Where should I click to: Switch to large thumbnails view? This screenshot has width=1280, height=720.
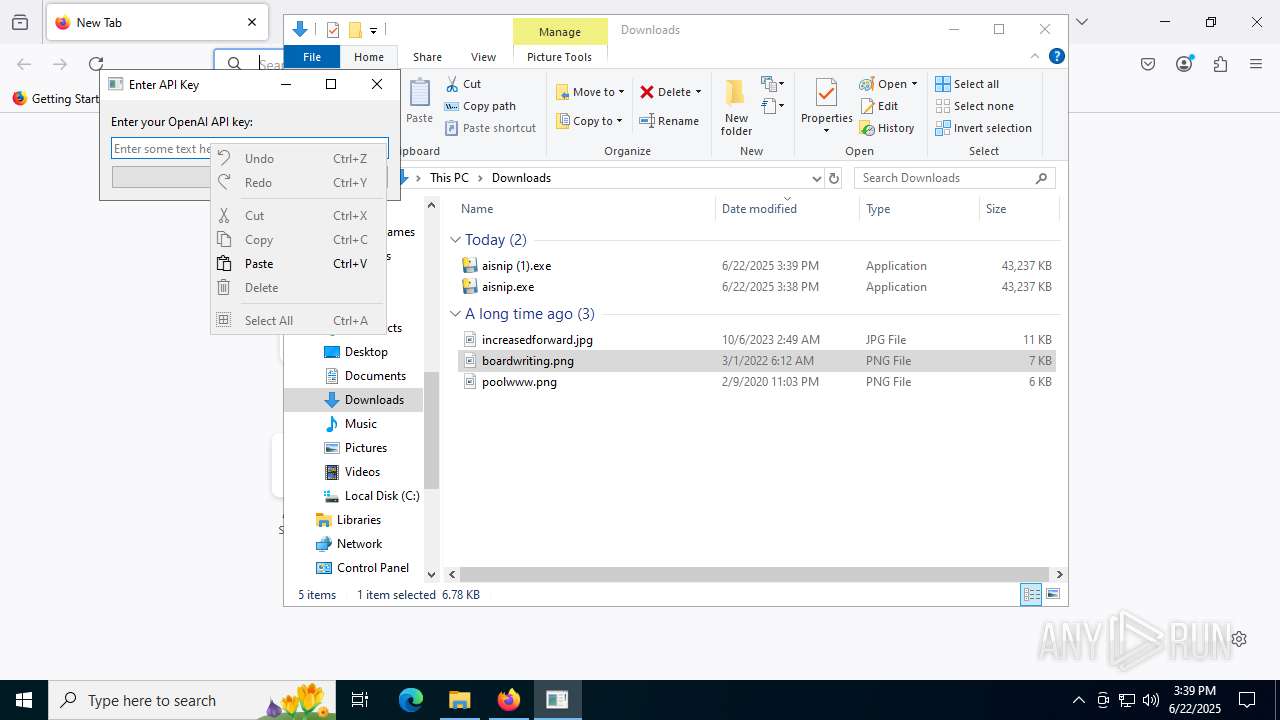coord(1052,594)
